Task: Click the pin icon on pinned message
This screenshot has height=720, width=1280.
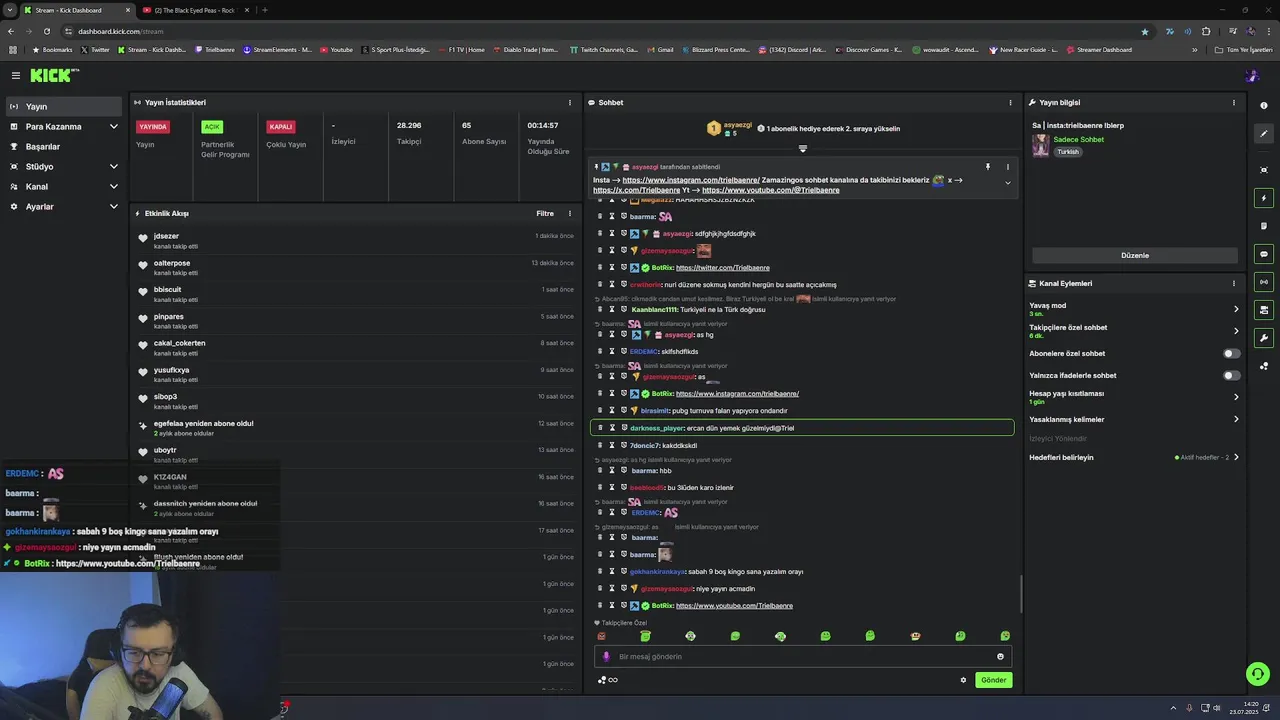Action: pyautogui.click(x=987, y=167)
